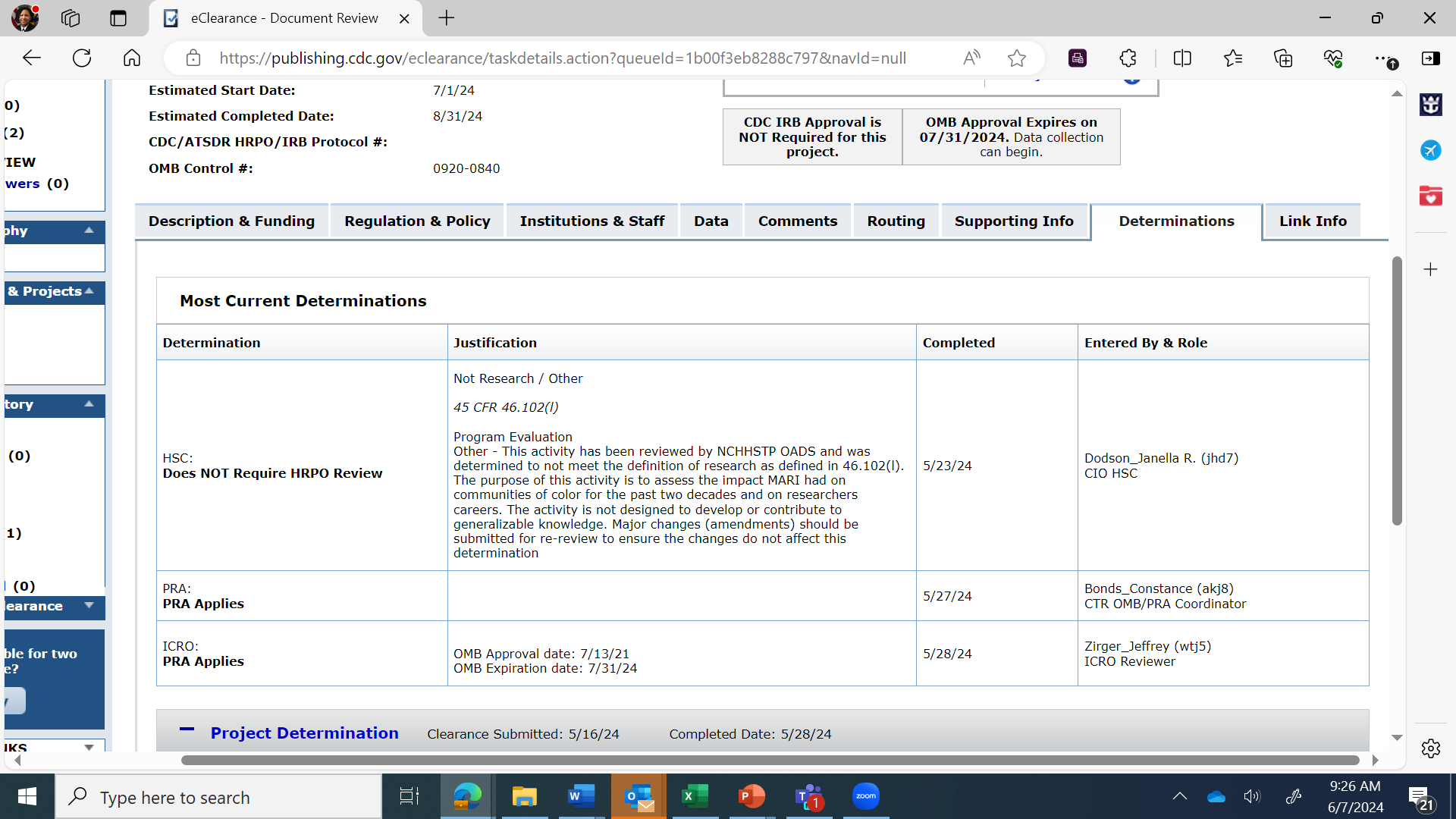Screen dimensions: 1456x819
Task: Open Read aloud icon in address bar
Action: tap(971, 58)
